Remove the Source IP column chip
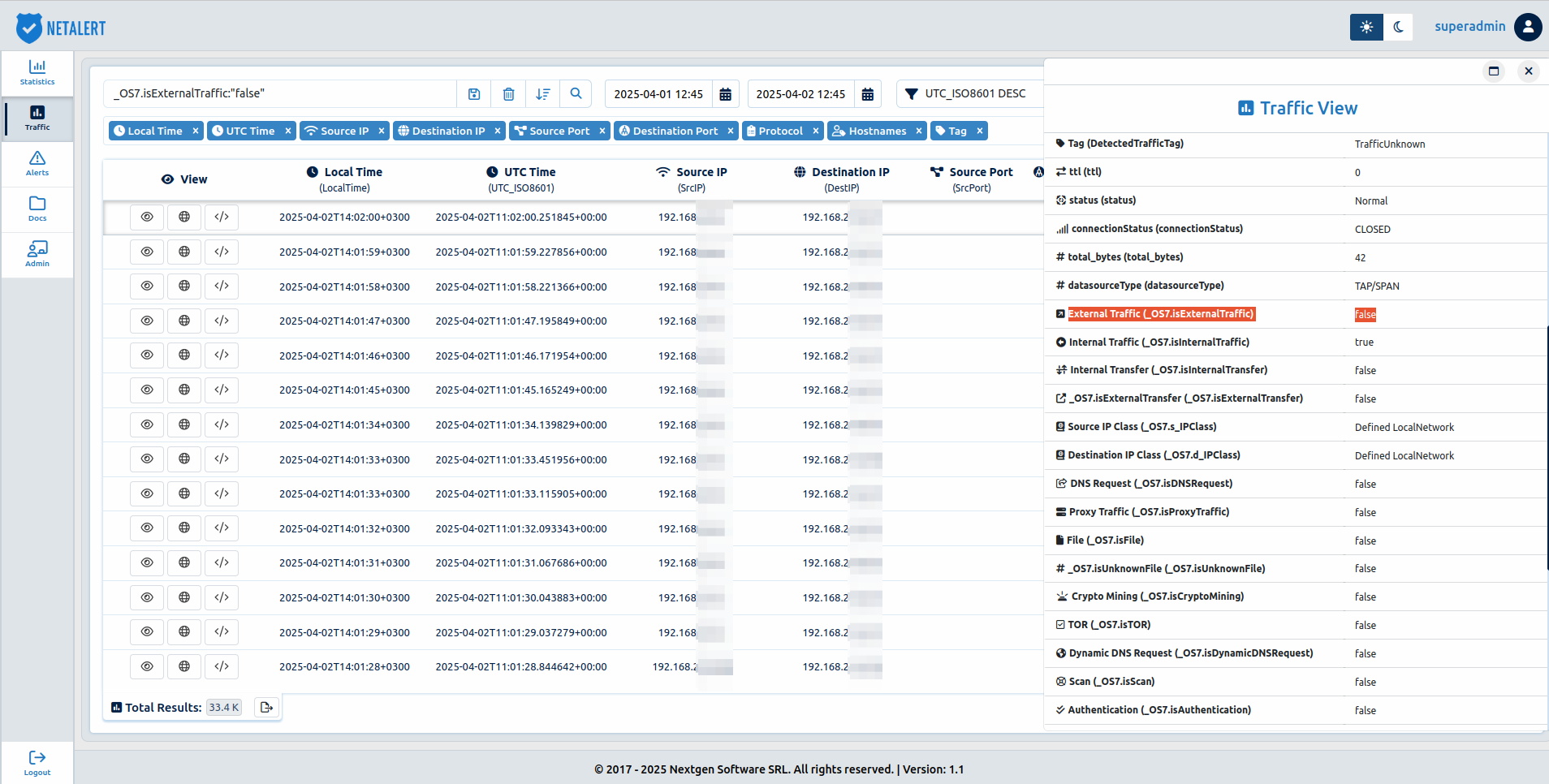Image resolution: width=1549 pixels, height=784 pixels. tap(382, 131)
